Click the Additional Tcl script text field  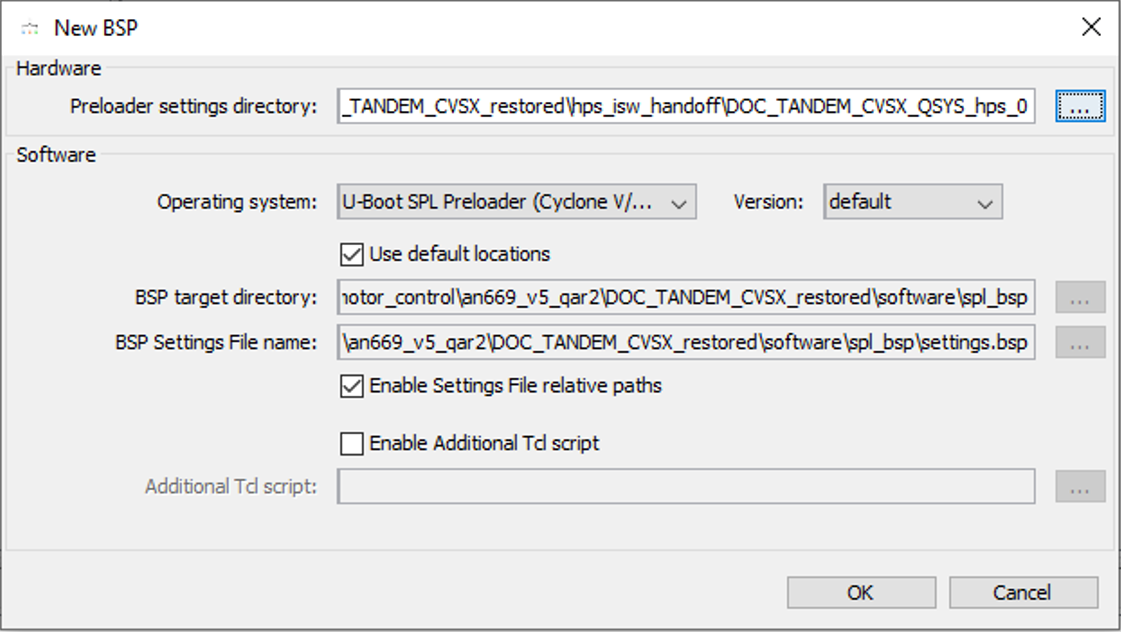click(686, 487)
